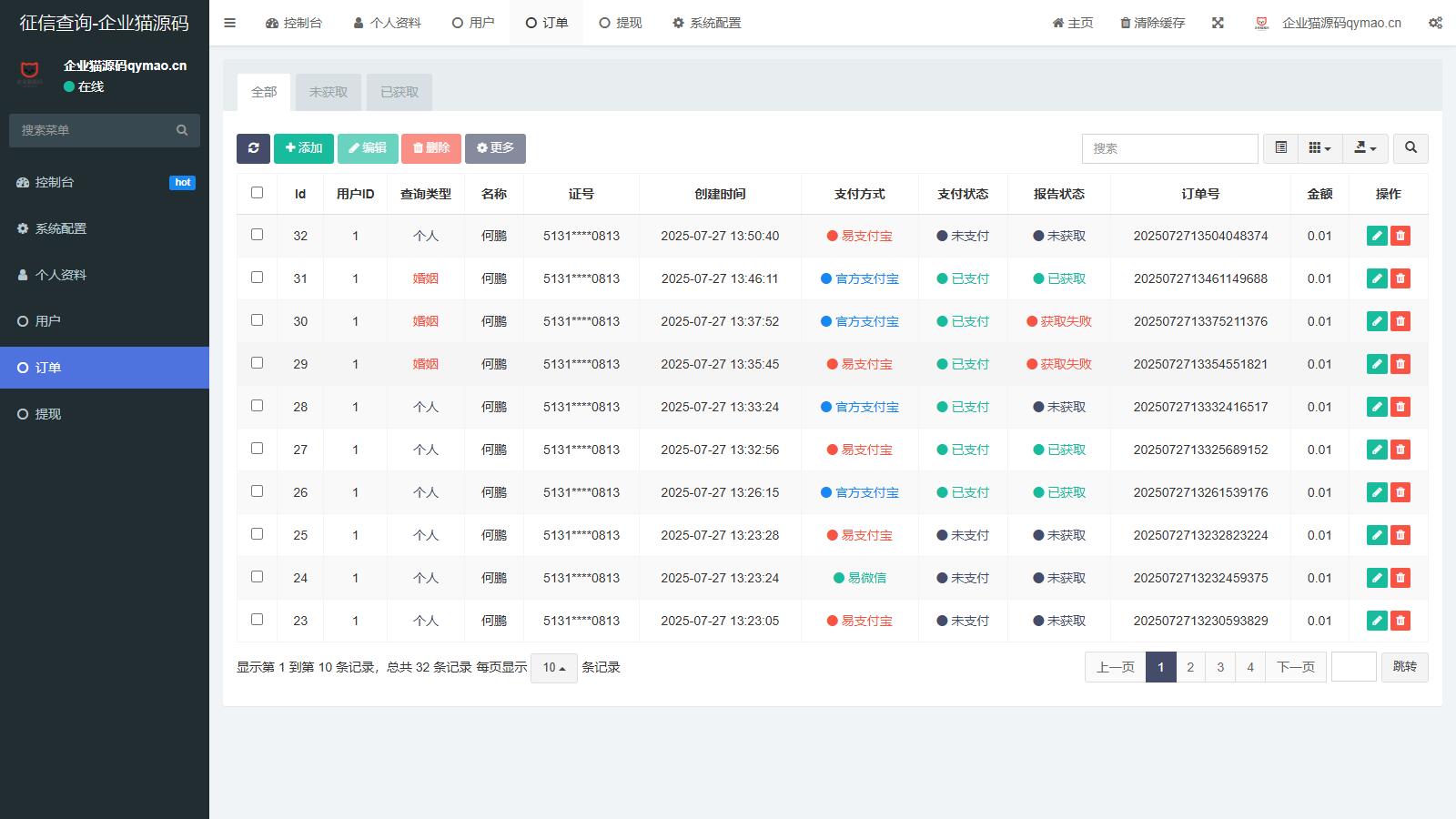Tick the checkbox for order Id 30
Image resolution: width=1456 pixels, height=819 pixels.
coord(257,320)
